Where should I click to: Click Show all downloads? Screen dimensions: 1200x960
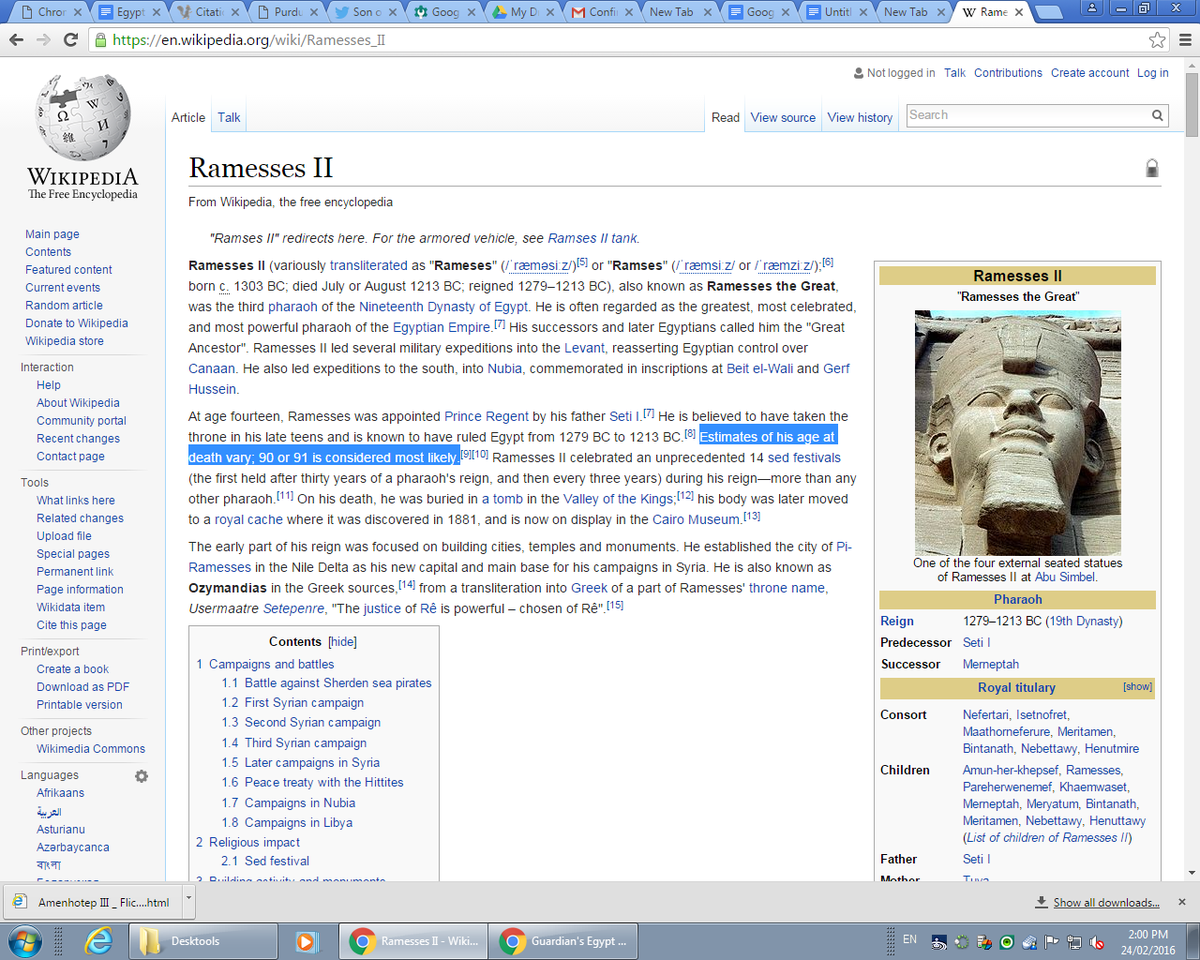(x=1105, y=902)
